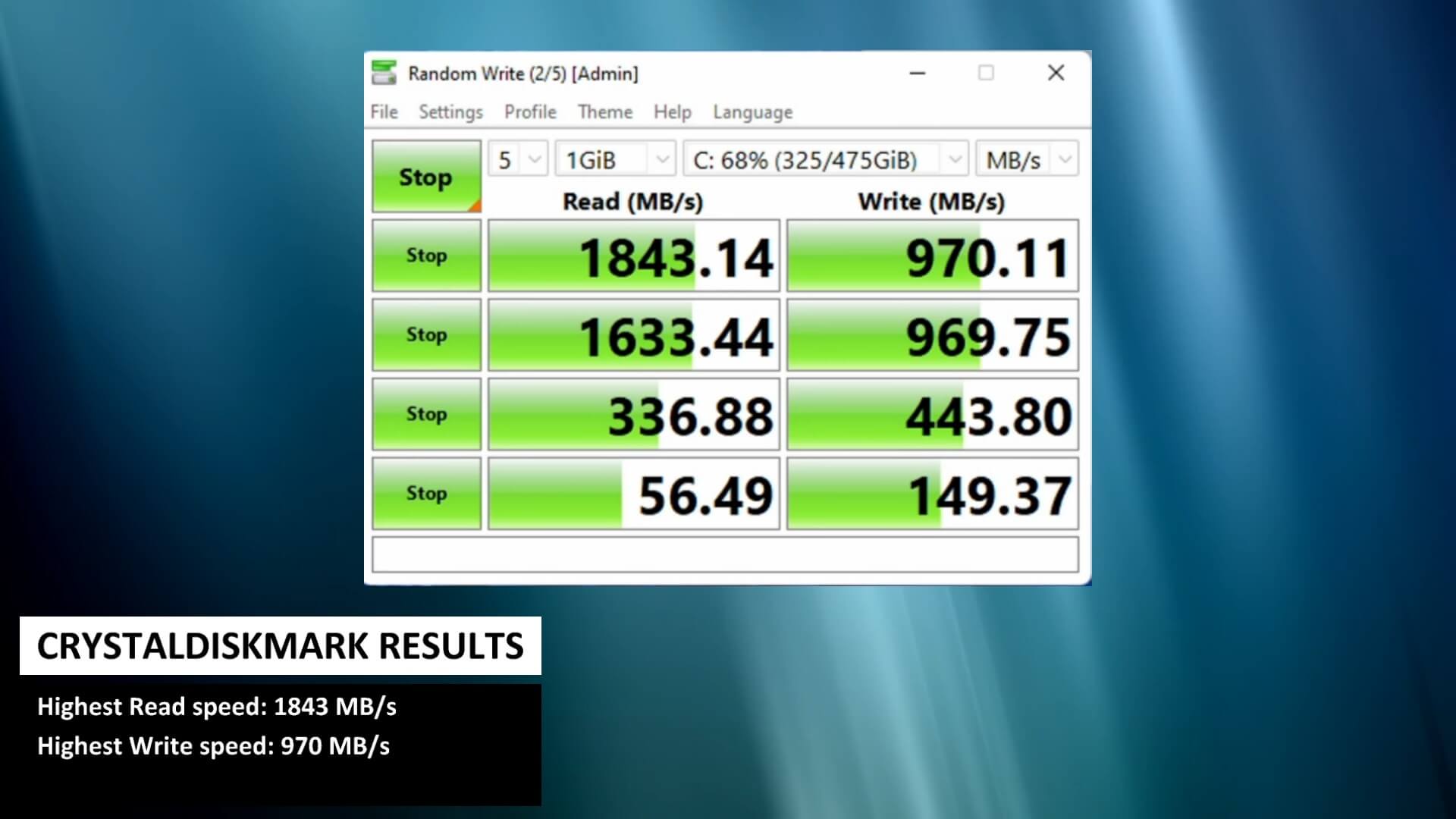Image resolution: width=1456 pixels, height=819 pixels.
Task: Minimize the CrystalDiskMark window
Action: click(x=918, y=73)
